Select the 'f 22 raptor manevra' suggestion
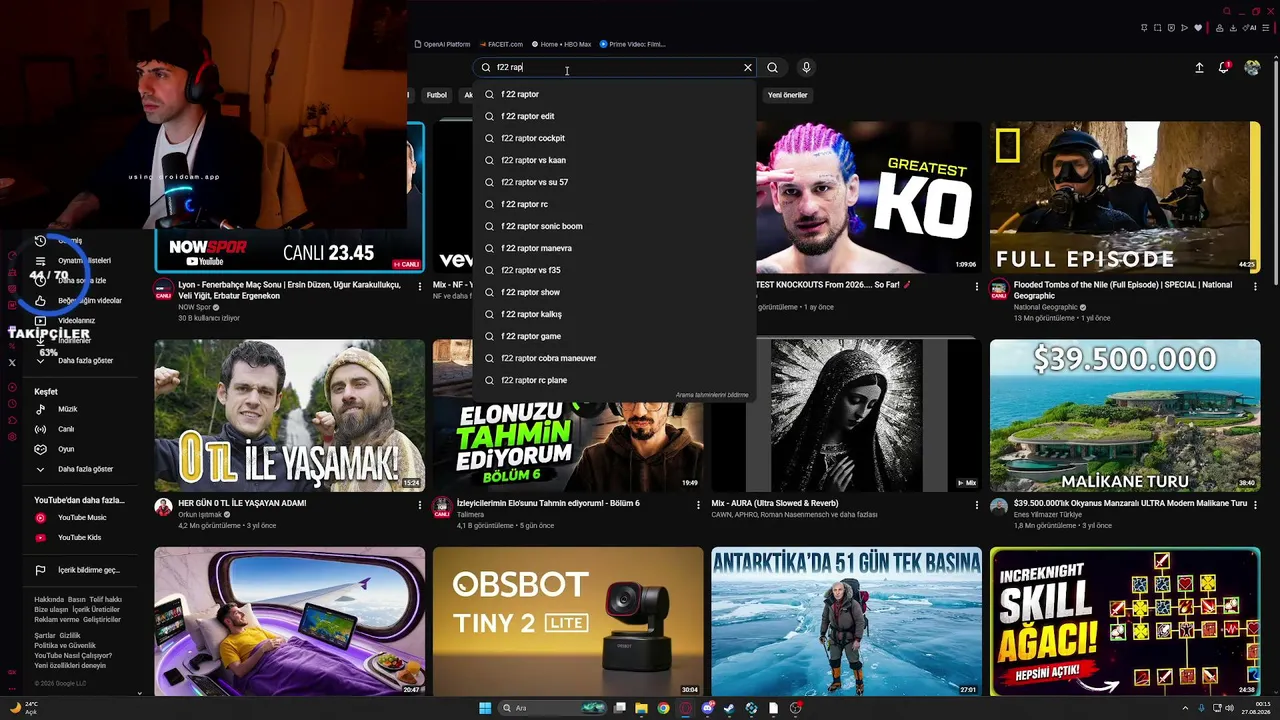The height and width of the screenshot is (720, 1280). (x=614, y=248)
